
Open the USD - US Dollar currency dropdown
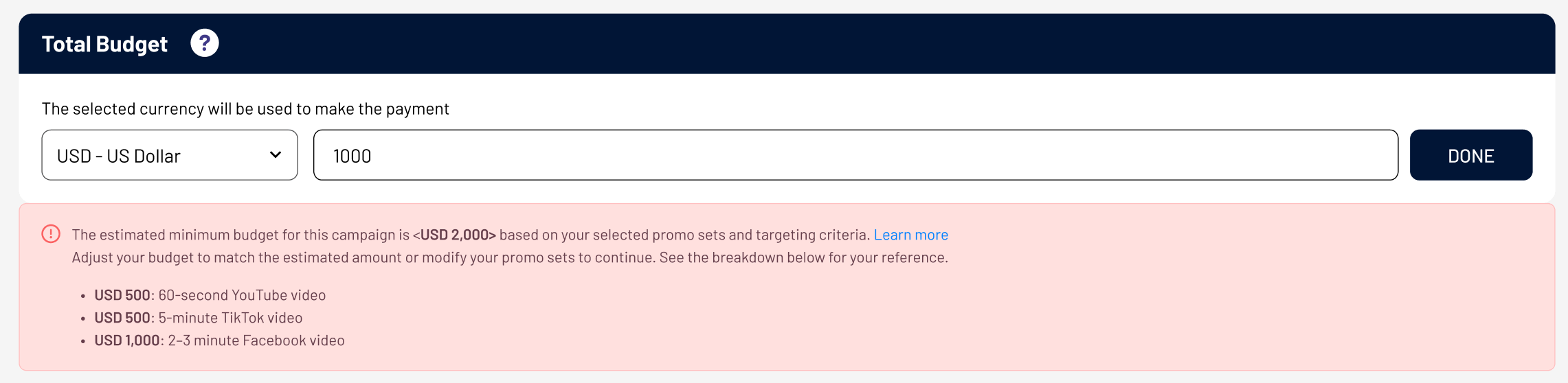[170, 155]
